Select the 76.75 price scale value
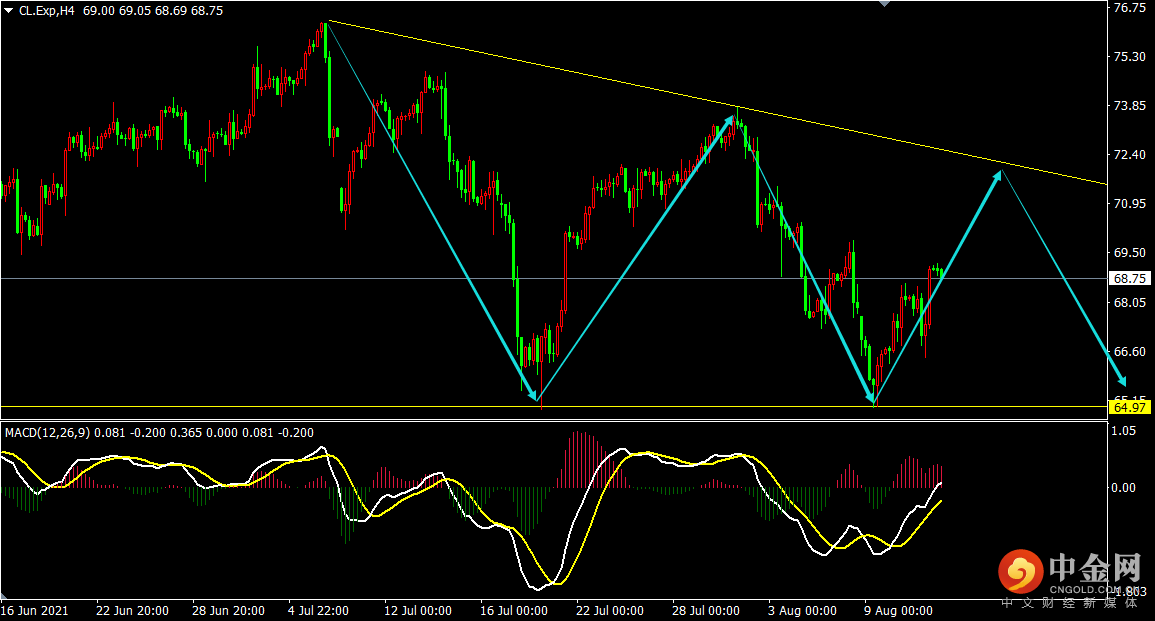Viewport: 1155px width, 621px height. [1130, 8]
